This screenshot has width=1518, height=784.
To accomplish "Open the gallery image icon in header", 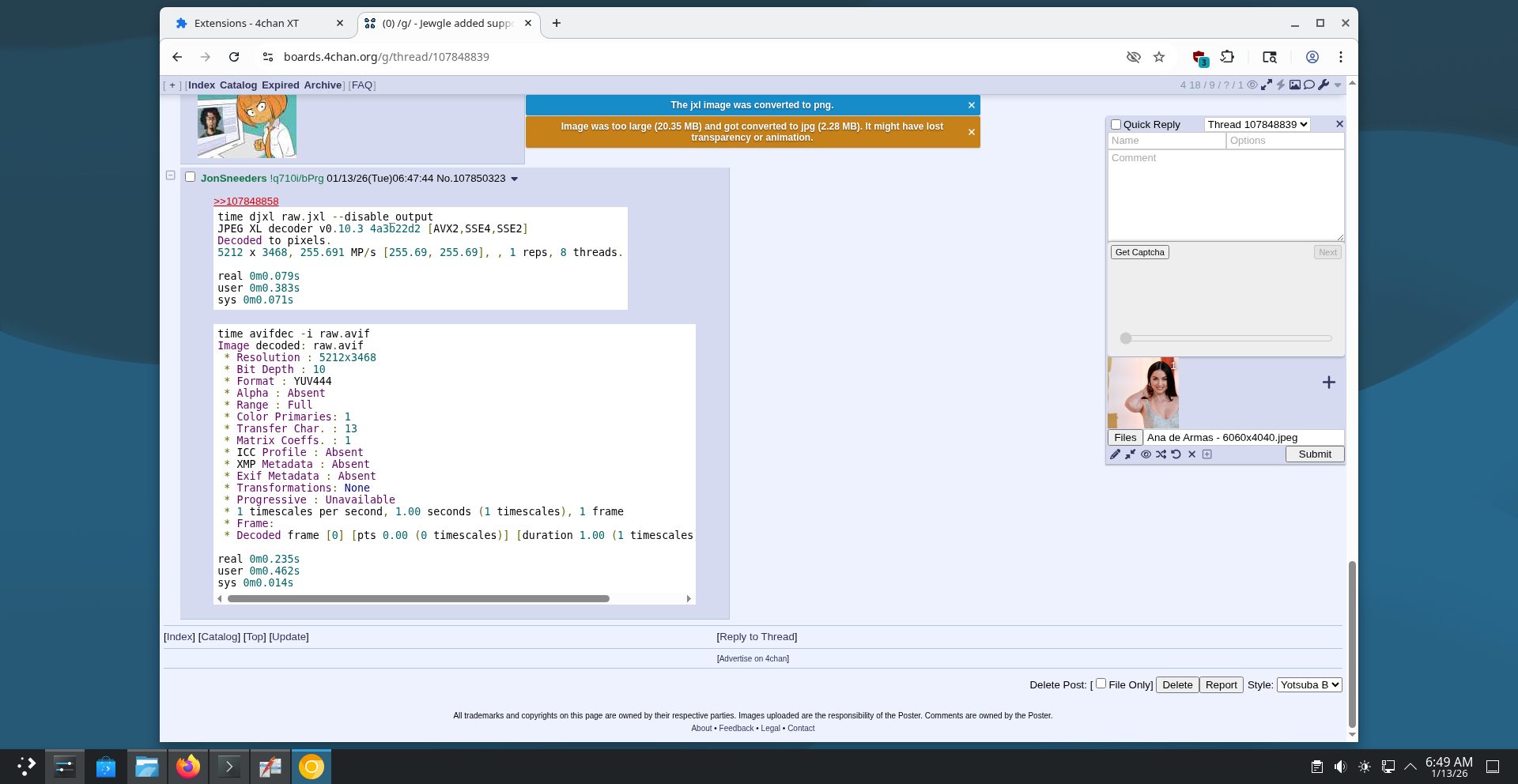I will coord(1295,85).
